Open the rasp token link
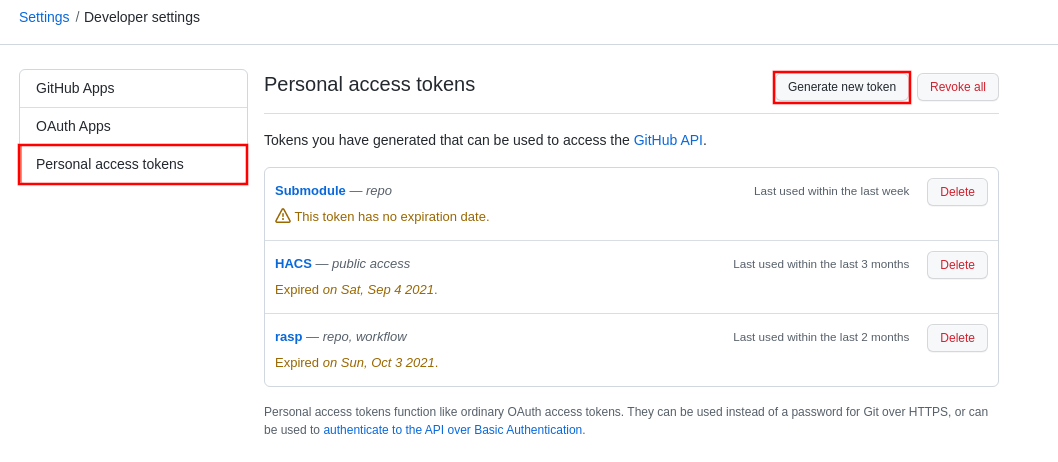This screenshot has height=462, width=1058. pos(288,336)
